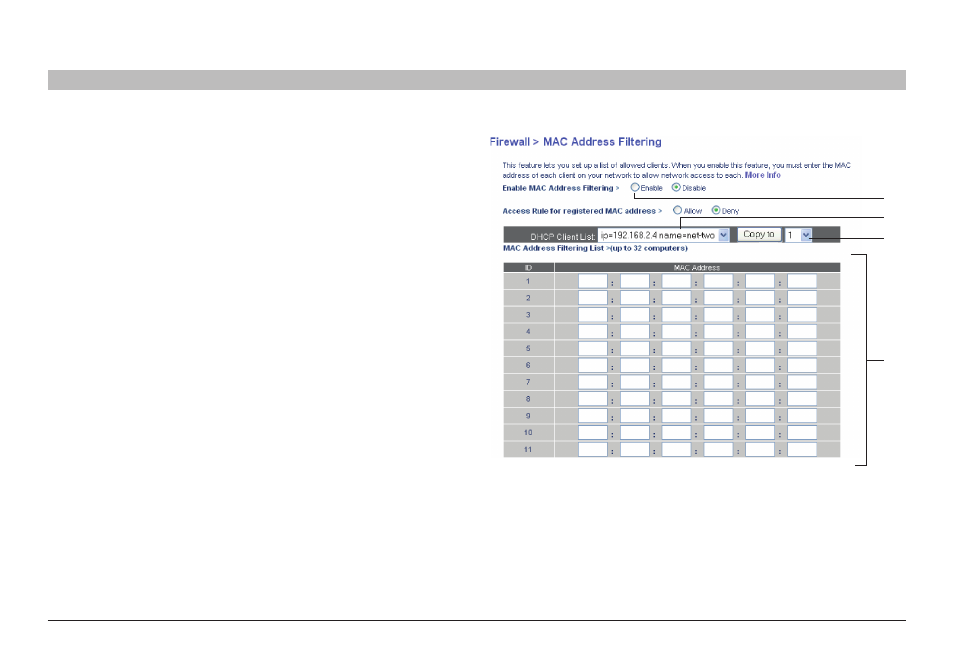Click third MAC address field in row 3

[x=677, y=315]
